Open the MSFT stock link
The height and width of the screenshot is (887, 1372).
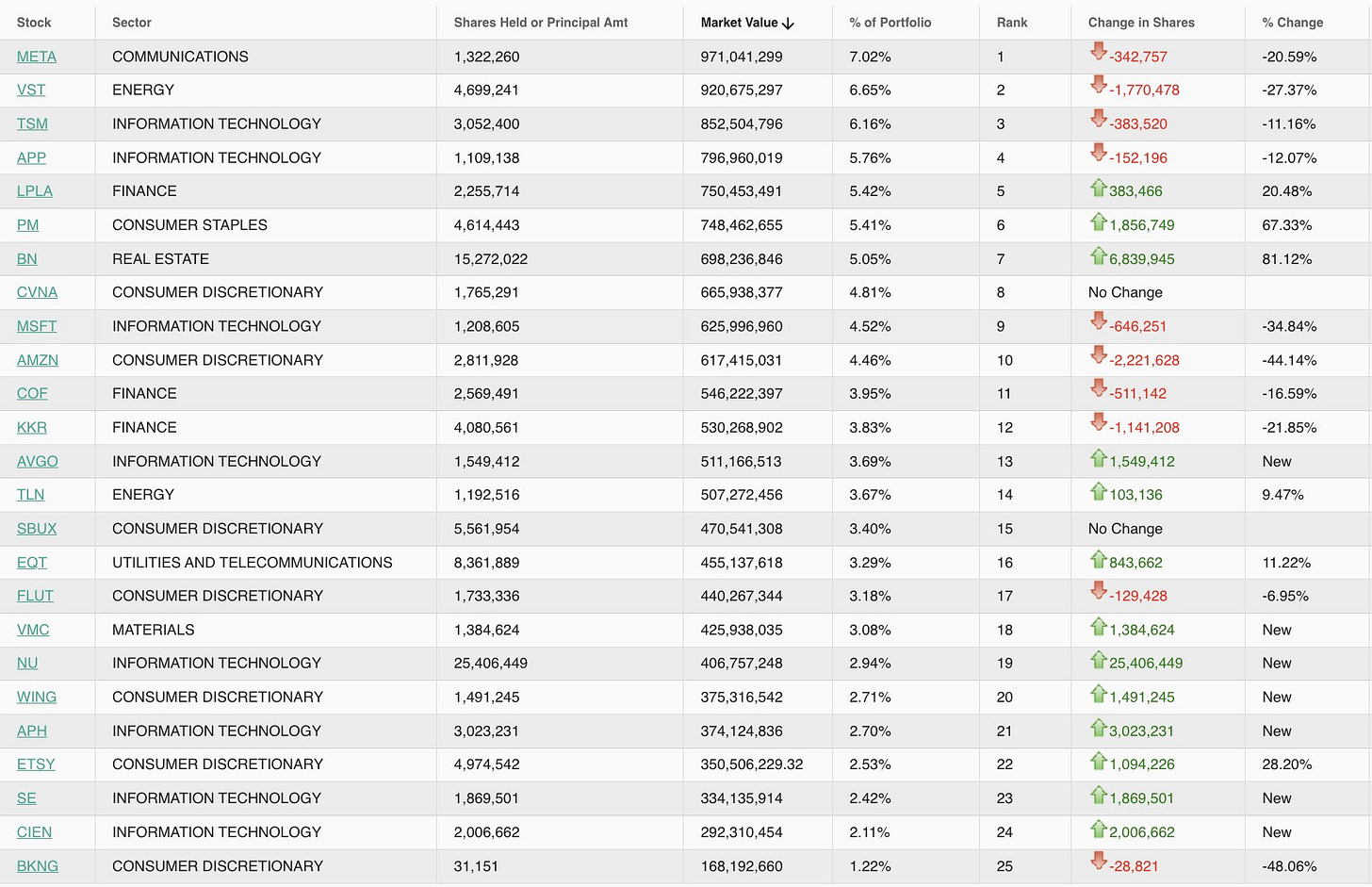[37, 326]
